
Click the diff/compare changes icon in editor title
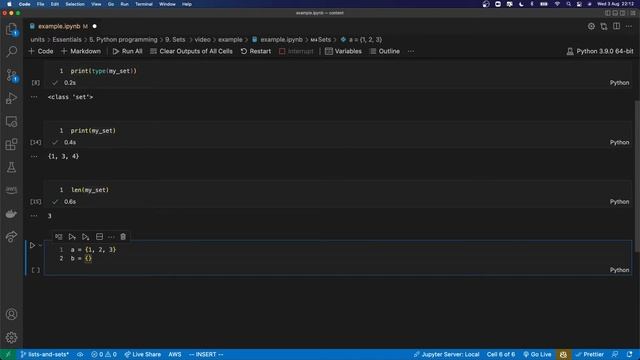point(604,27)
